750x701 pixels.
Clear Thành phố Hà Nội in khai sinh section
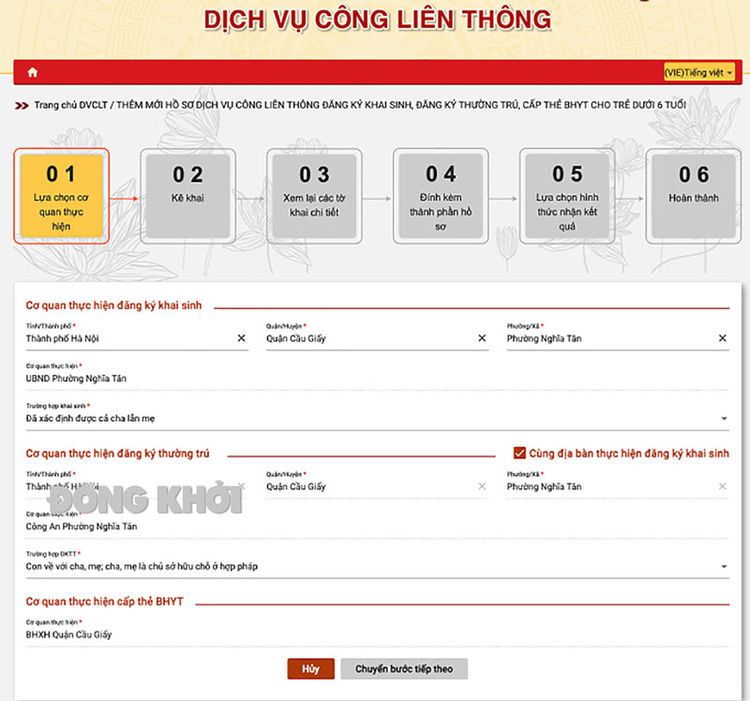point(242,338)
